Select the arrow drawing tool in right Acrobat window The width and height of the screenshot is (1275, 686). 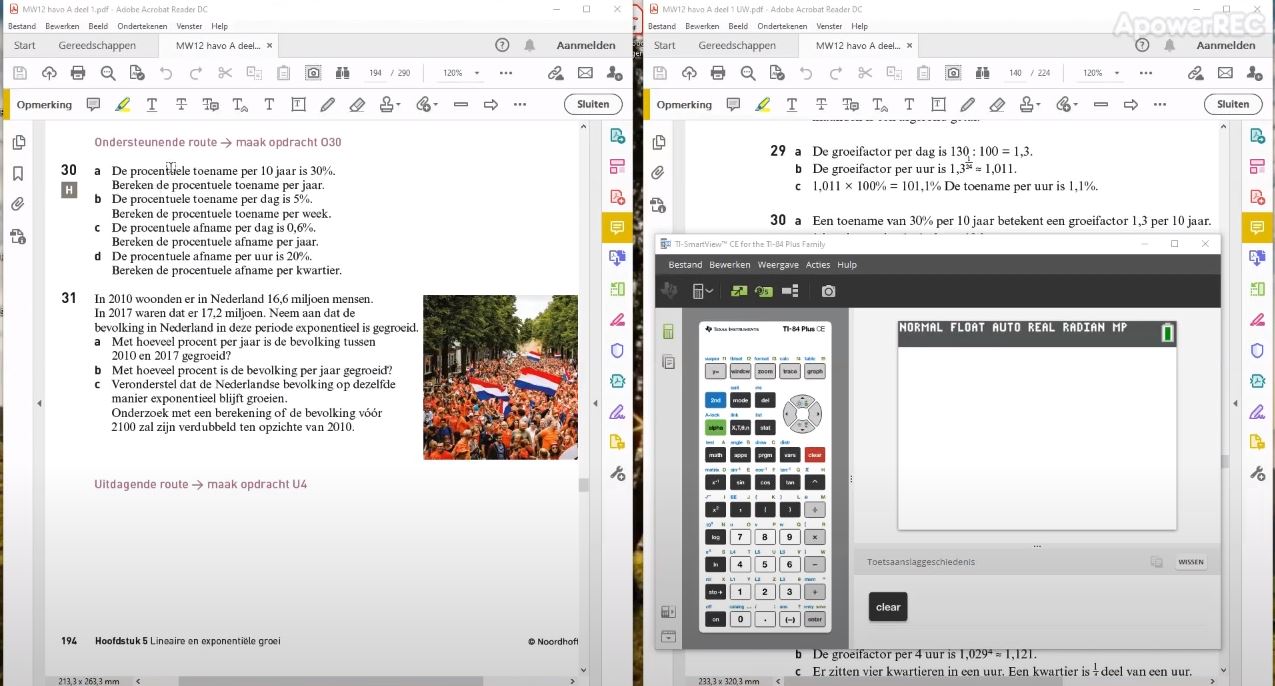click(1131, 104)
